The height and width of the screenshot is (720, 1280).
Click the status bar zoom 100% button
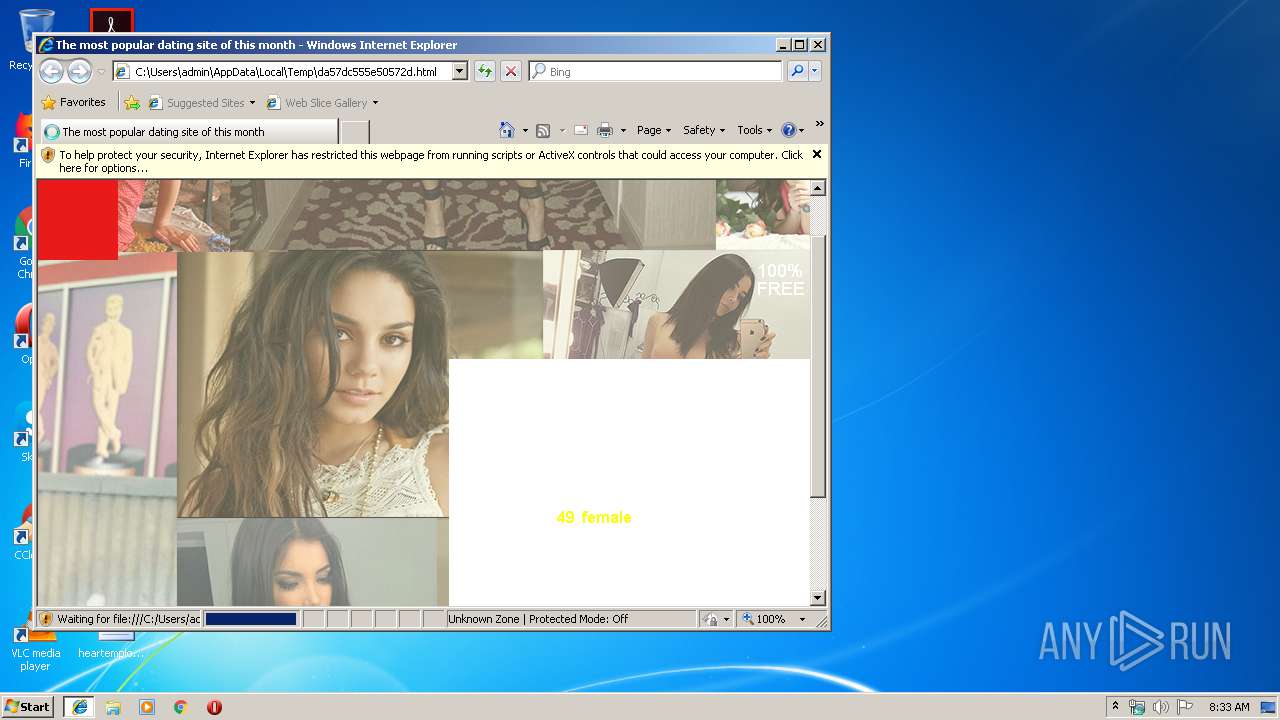point(765,619)
